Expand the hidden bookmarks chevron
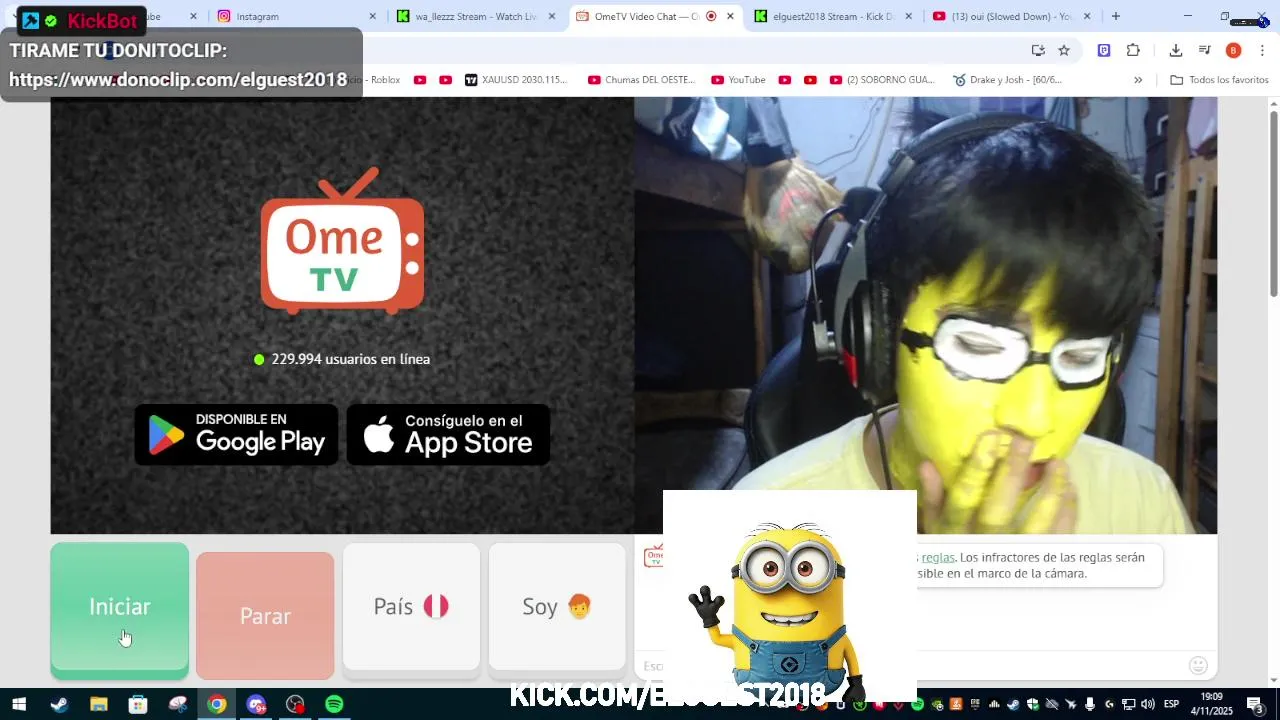 click(x=1138, y=80)
